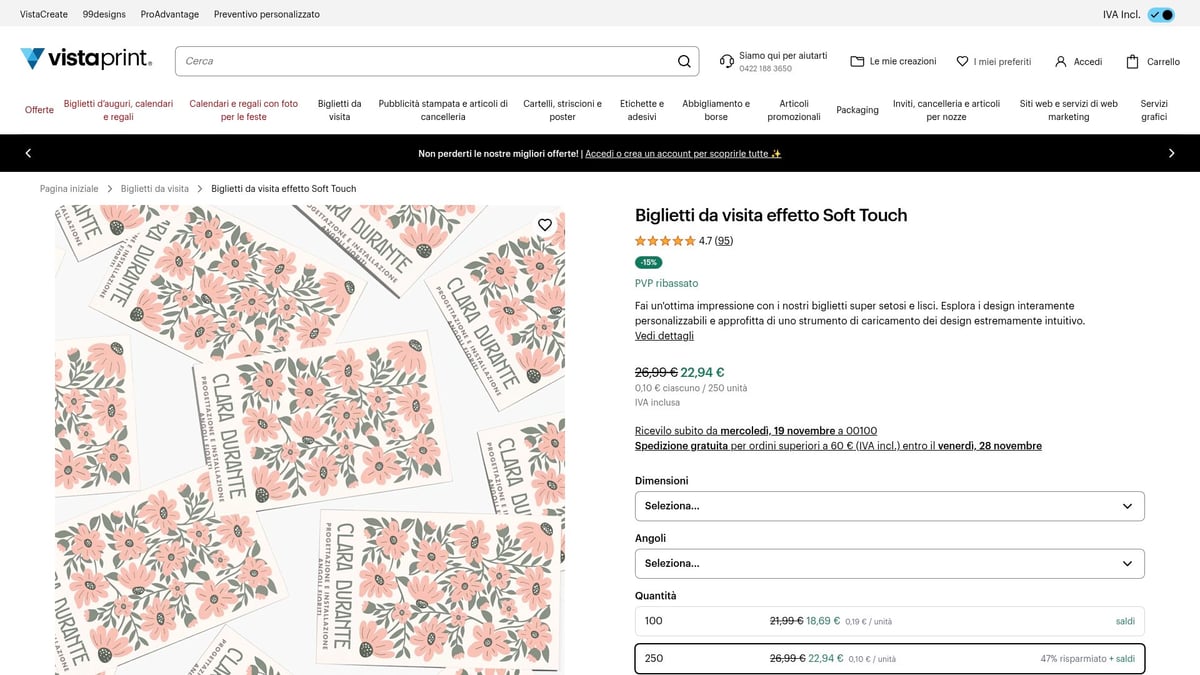
Task: Advance the promo banner with the right chevron
Action: (1171, 154)
